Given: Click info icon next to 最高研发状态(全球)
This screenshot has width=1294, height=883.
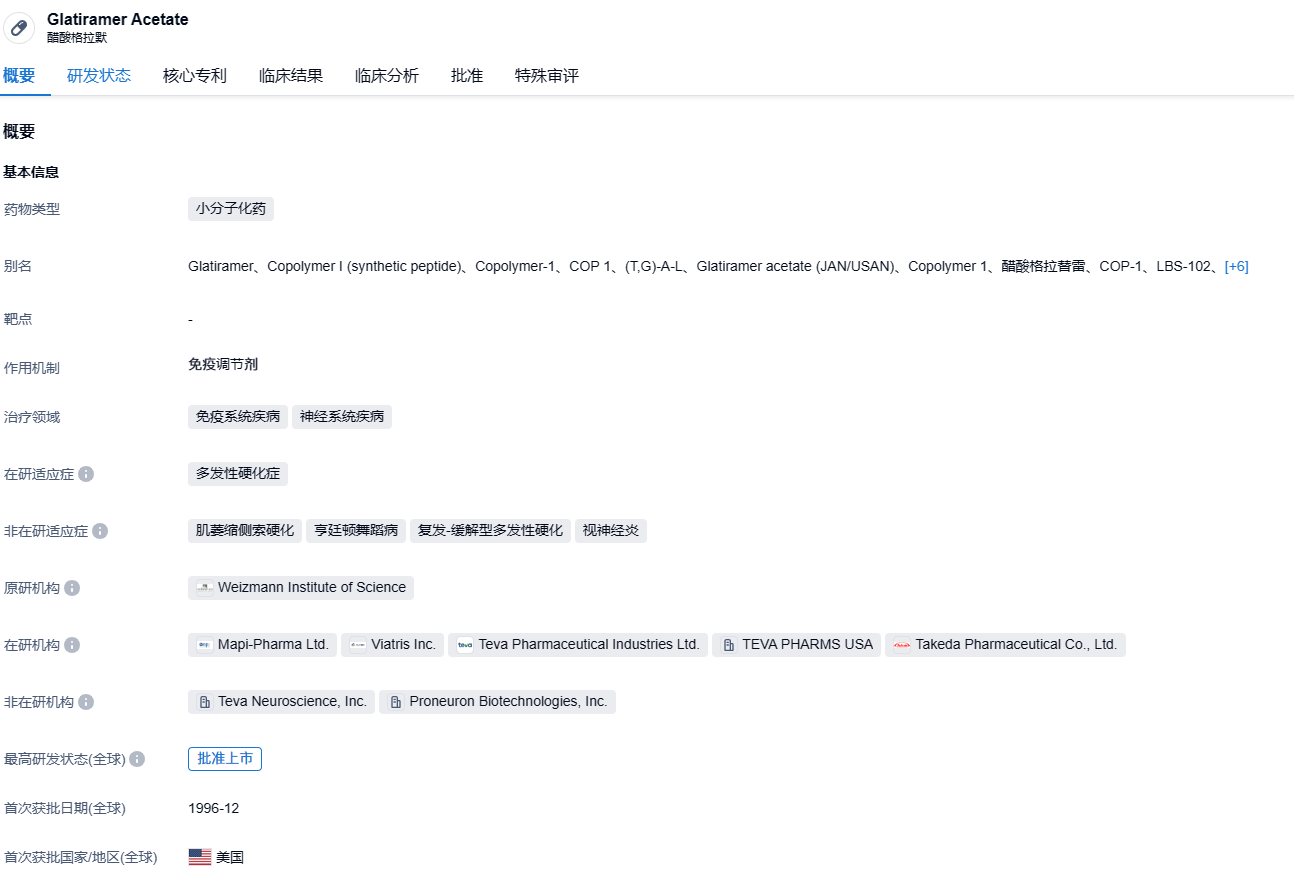Looking at the screenshot, I should (137, 759).
